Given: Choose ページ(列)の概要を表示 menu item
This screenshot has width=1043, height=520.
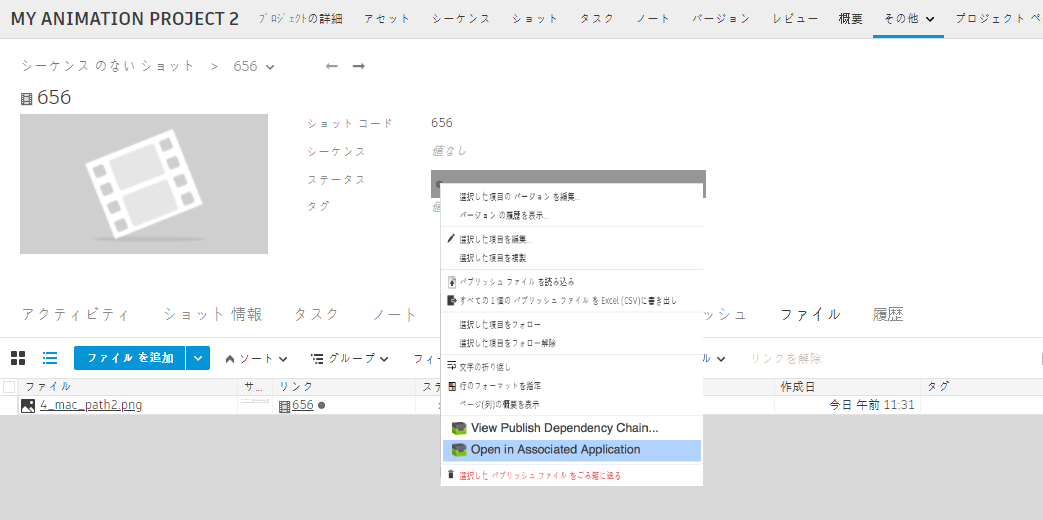Looking at the screenshot, I should pos(499,404).
